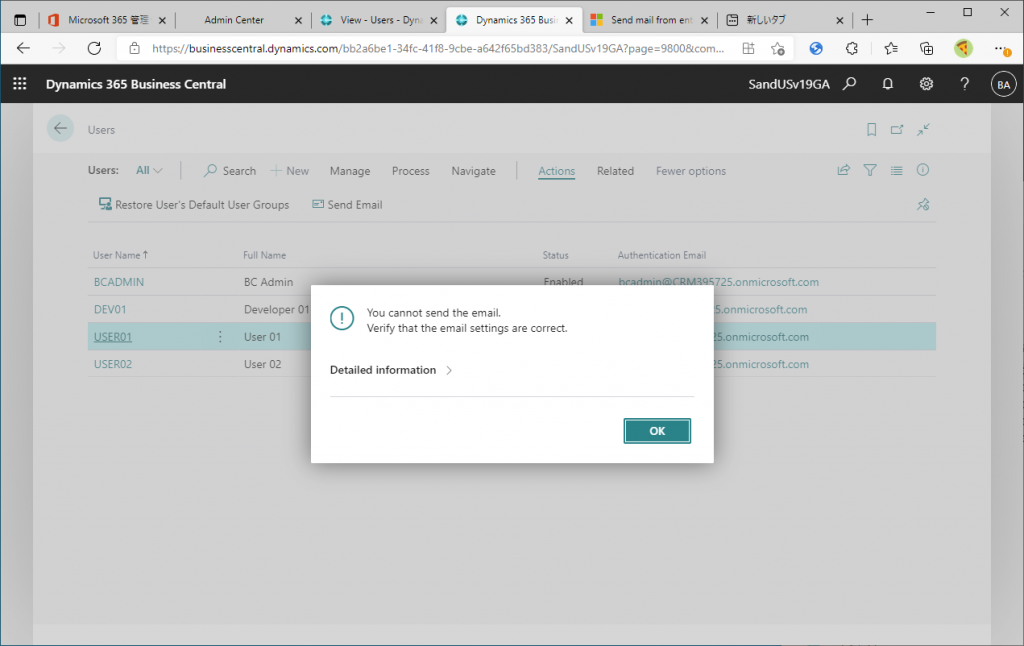Image resolution: width=1024 pixels, height=646 pixels.
Task: Click Restore User's Default User Groups
Action: click(193, 204)
